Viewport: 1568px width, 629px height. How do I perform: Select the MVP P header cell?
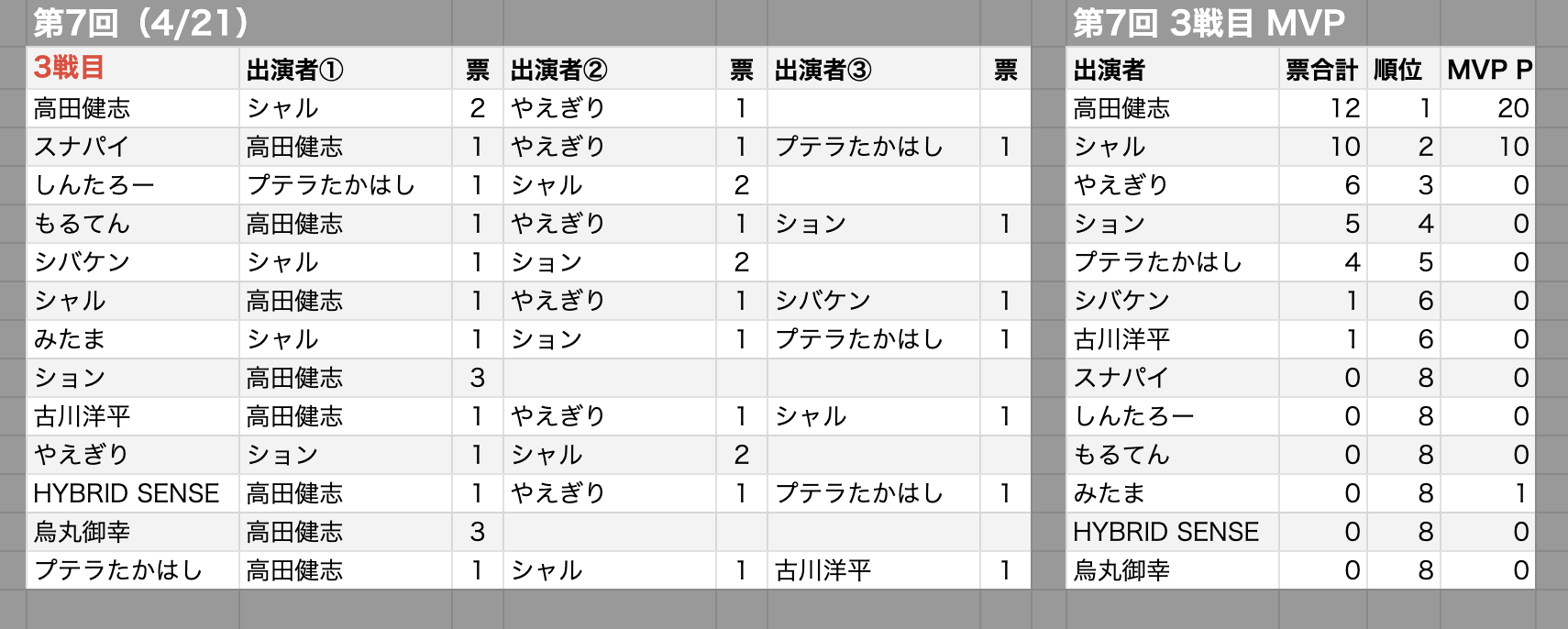(x=1488, y=69)
